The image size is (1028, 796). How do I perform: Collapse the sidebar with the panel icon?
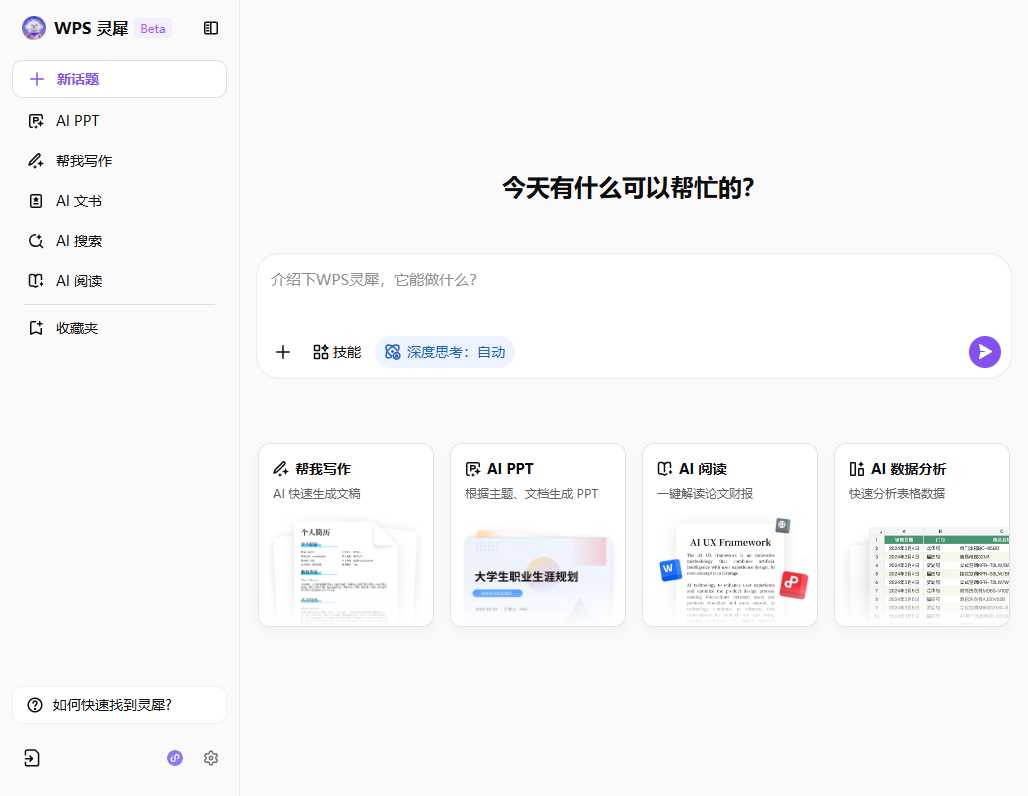click(x=211, y=28)
